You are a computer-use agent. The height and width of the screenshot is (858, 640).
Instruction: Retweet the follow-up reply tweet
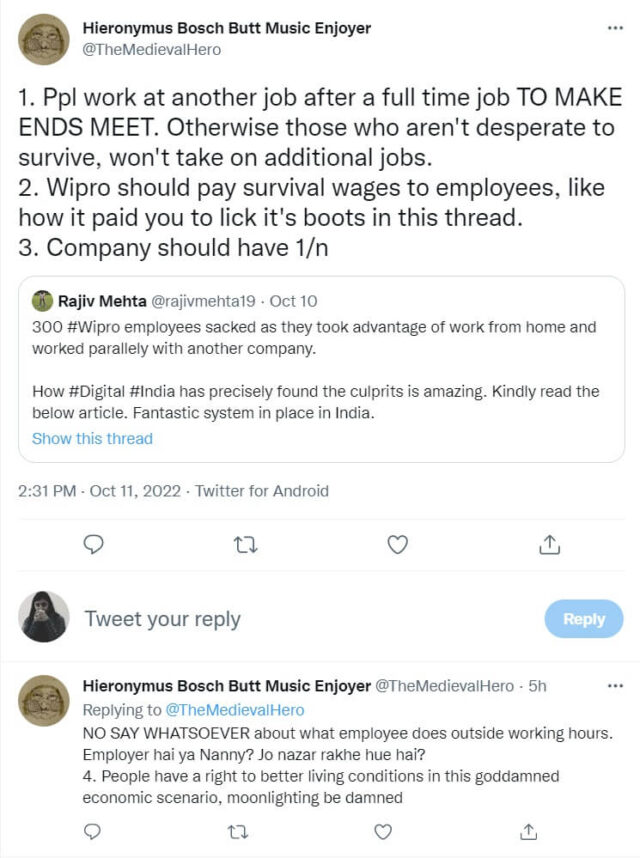click(x=237, y=831)
